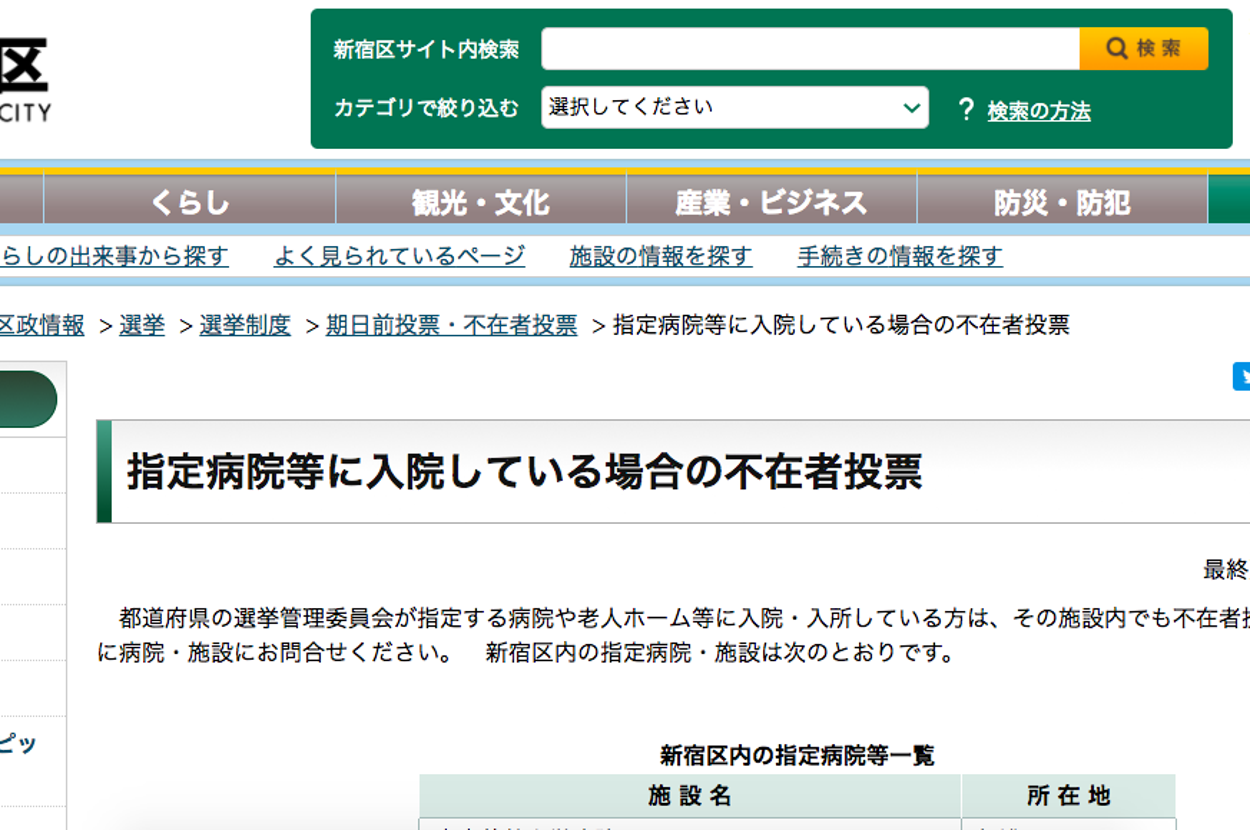Viewport: 1250px width, 830px height.
Task: Click the Shinjuku City logo
Action: pos(24,80)
